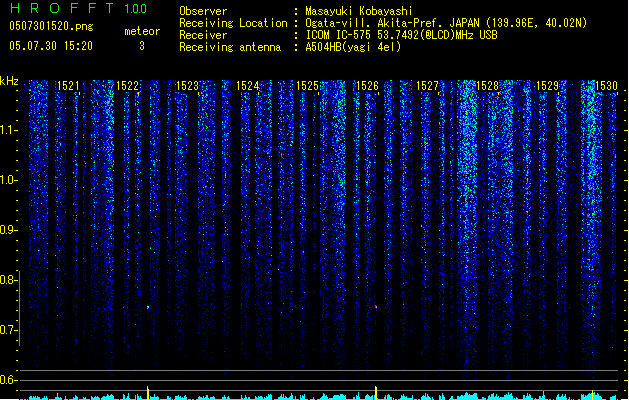Click the Receiving antenna label
The width and height of the screenshot is (629, 400).
[x=230, y=47]
